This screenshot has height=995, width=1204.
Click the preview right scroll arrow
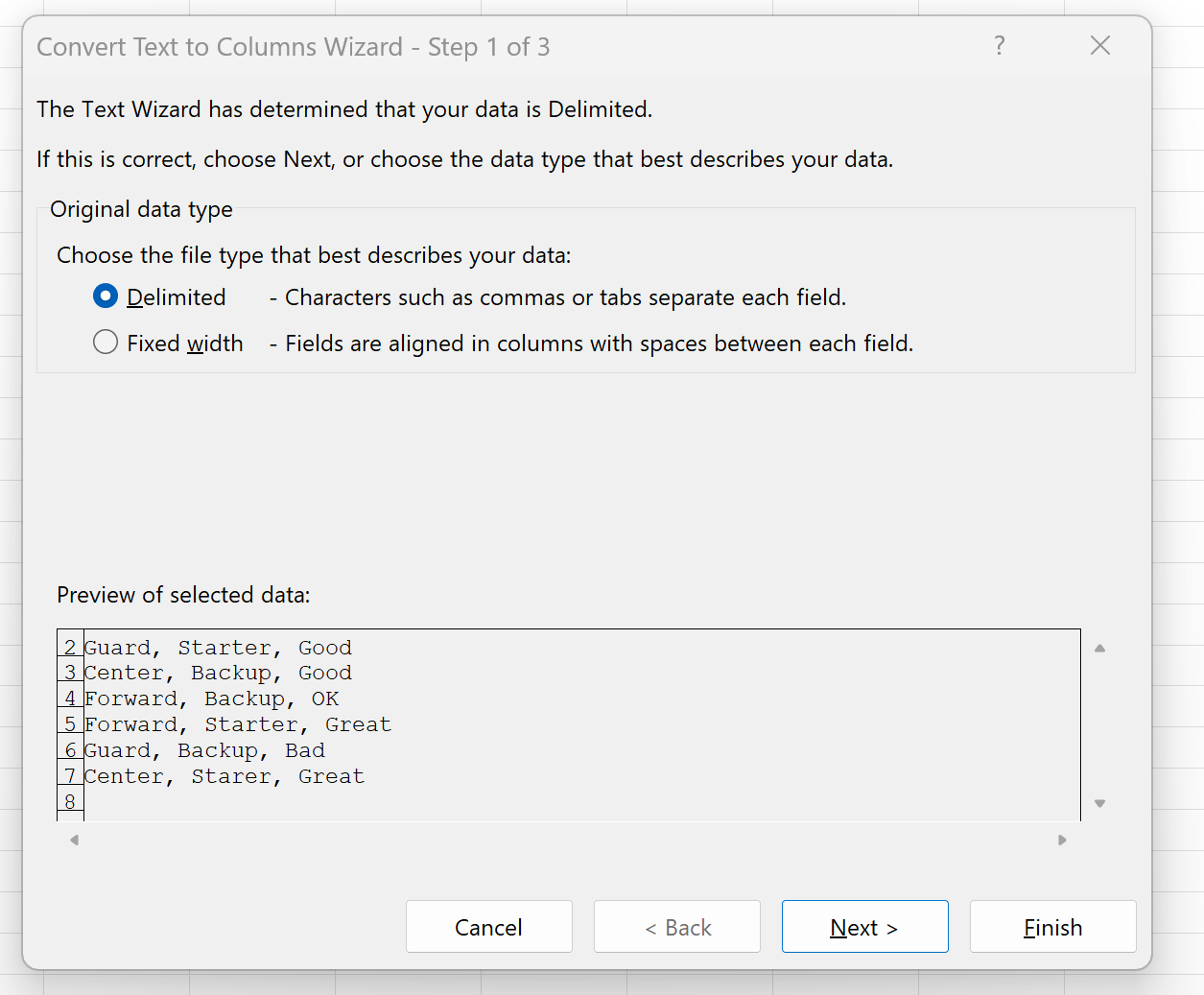point(1062,840)
